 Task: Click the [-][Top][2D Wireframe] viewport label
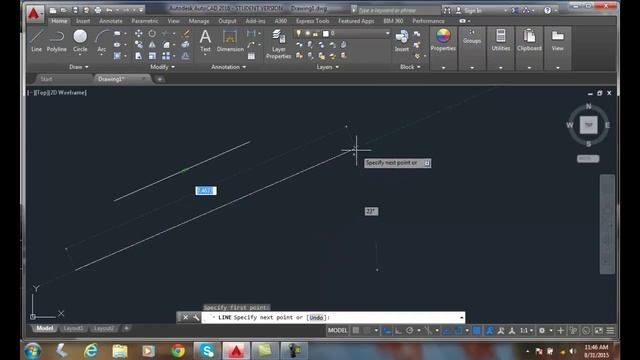(x=57, y=93)
